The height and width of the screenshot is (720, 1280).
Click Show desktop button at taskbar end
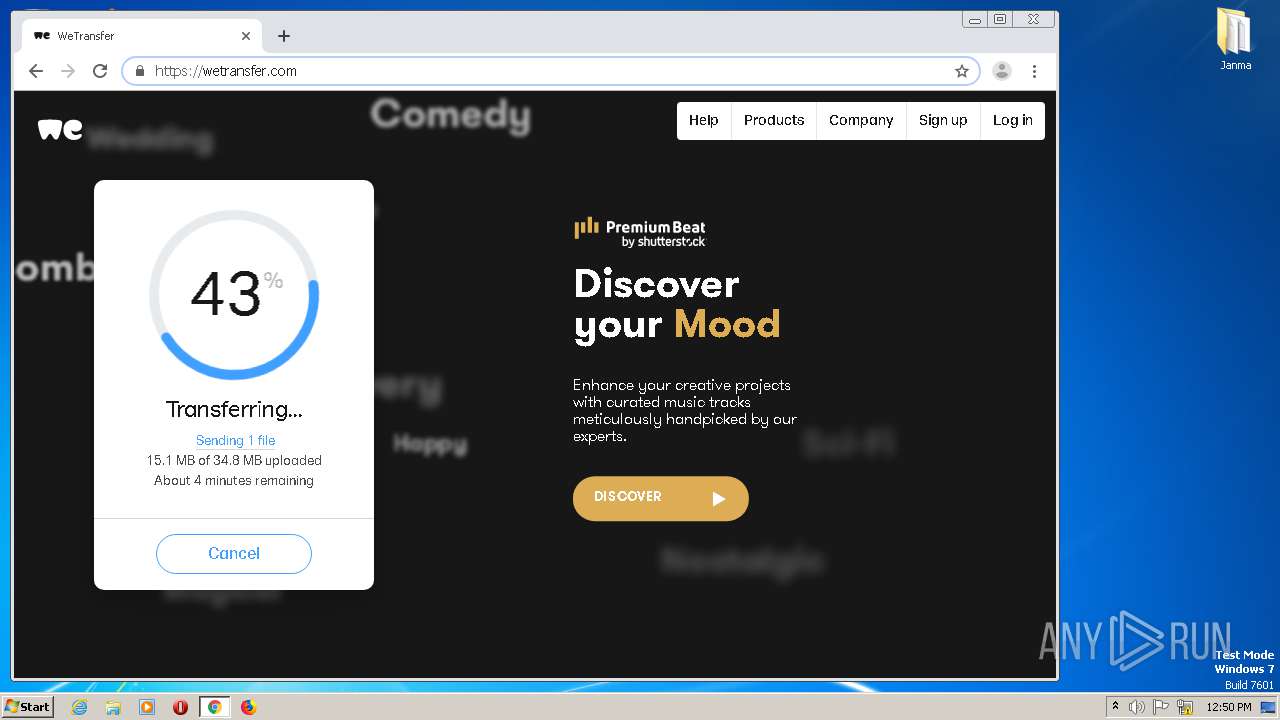1270,707
